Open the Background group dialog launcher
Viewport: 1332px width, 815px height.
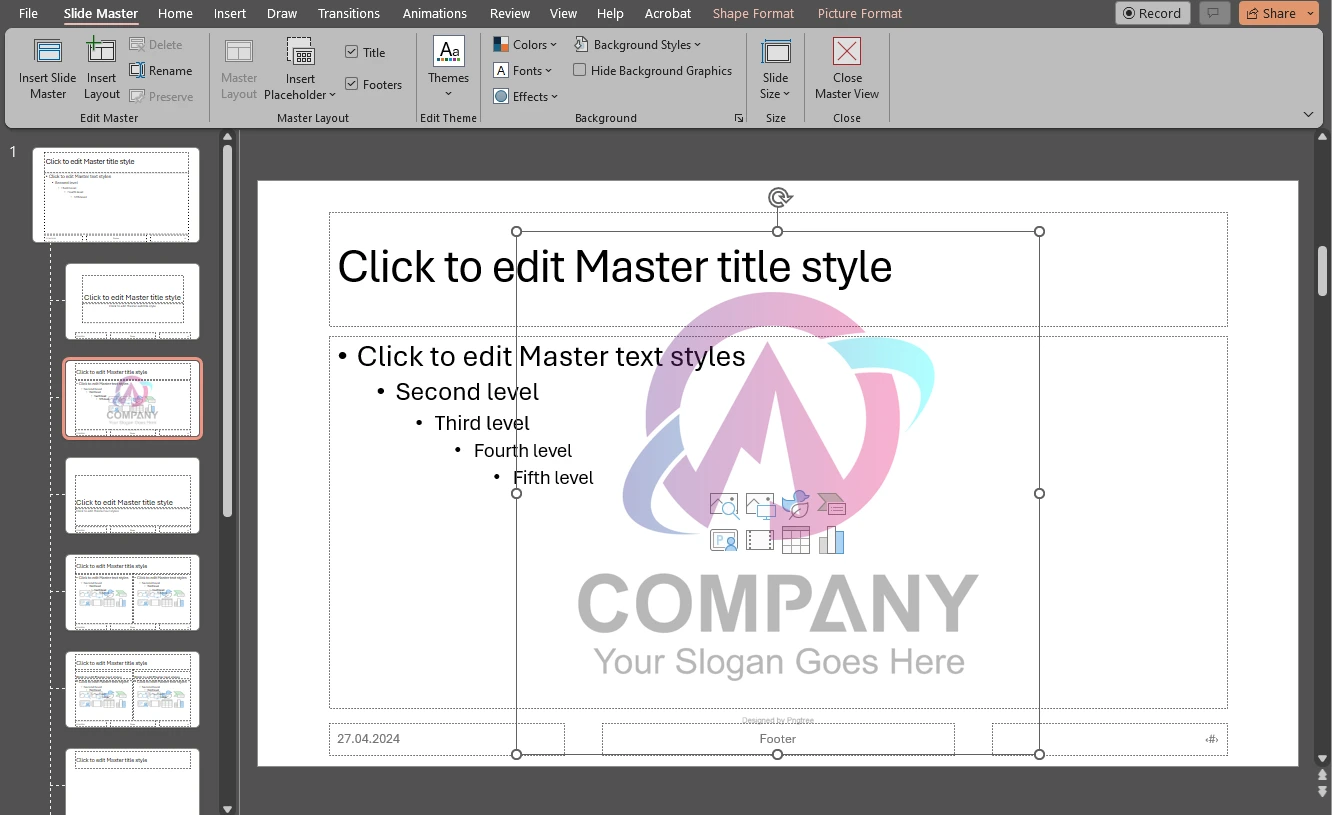(739, 117)
